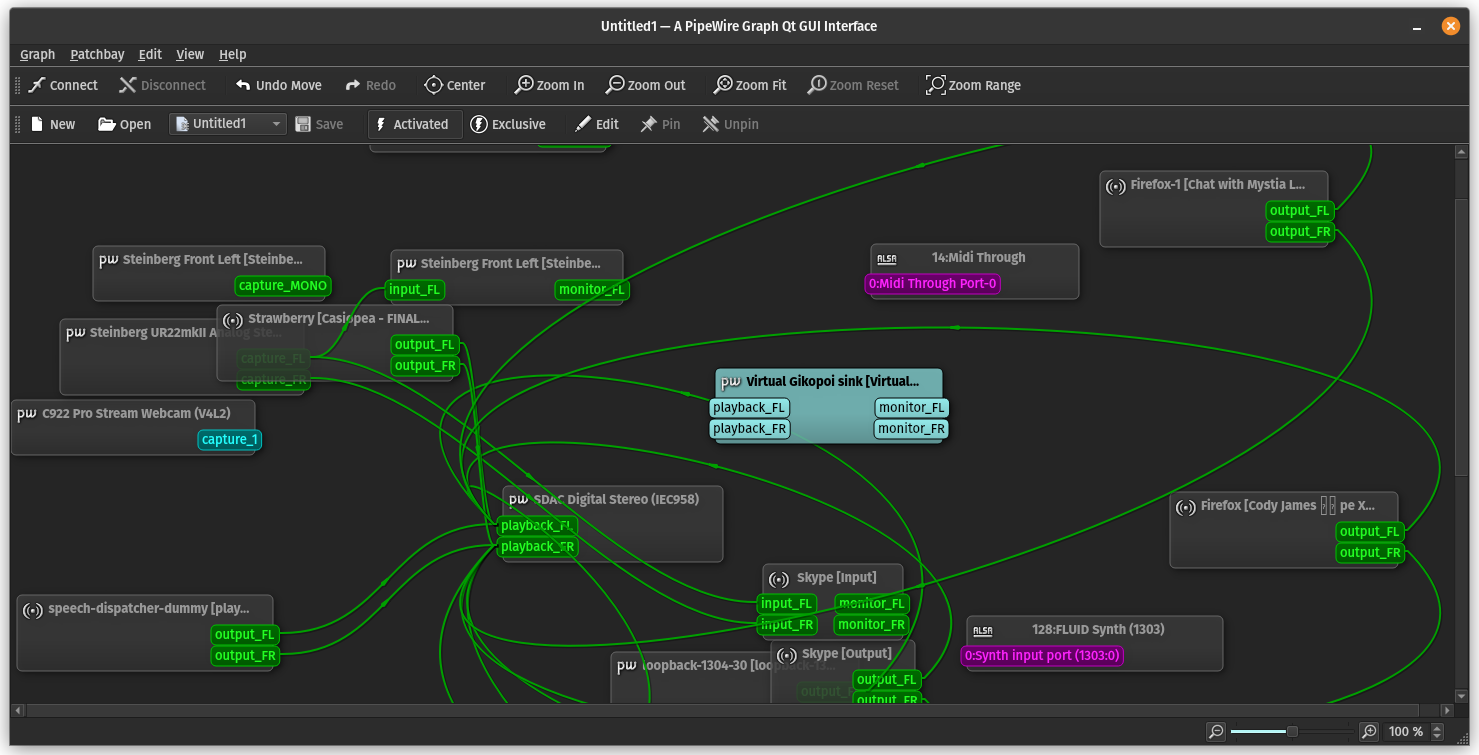
Task: Select the 128:FLUID Synth node title
Action: pos(1098,630)
